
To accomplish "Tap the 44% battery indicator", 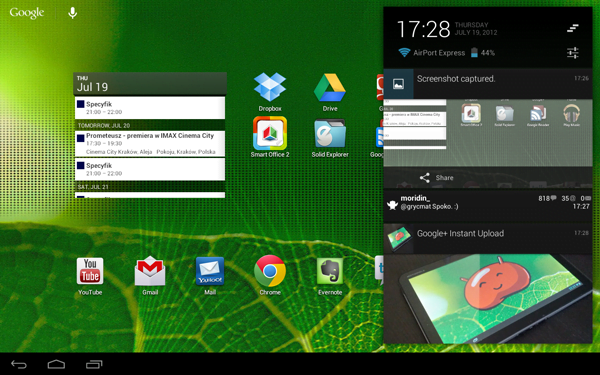I will [483, 53].
